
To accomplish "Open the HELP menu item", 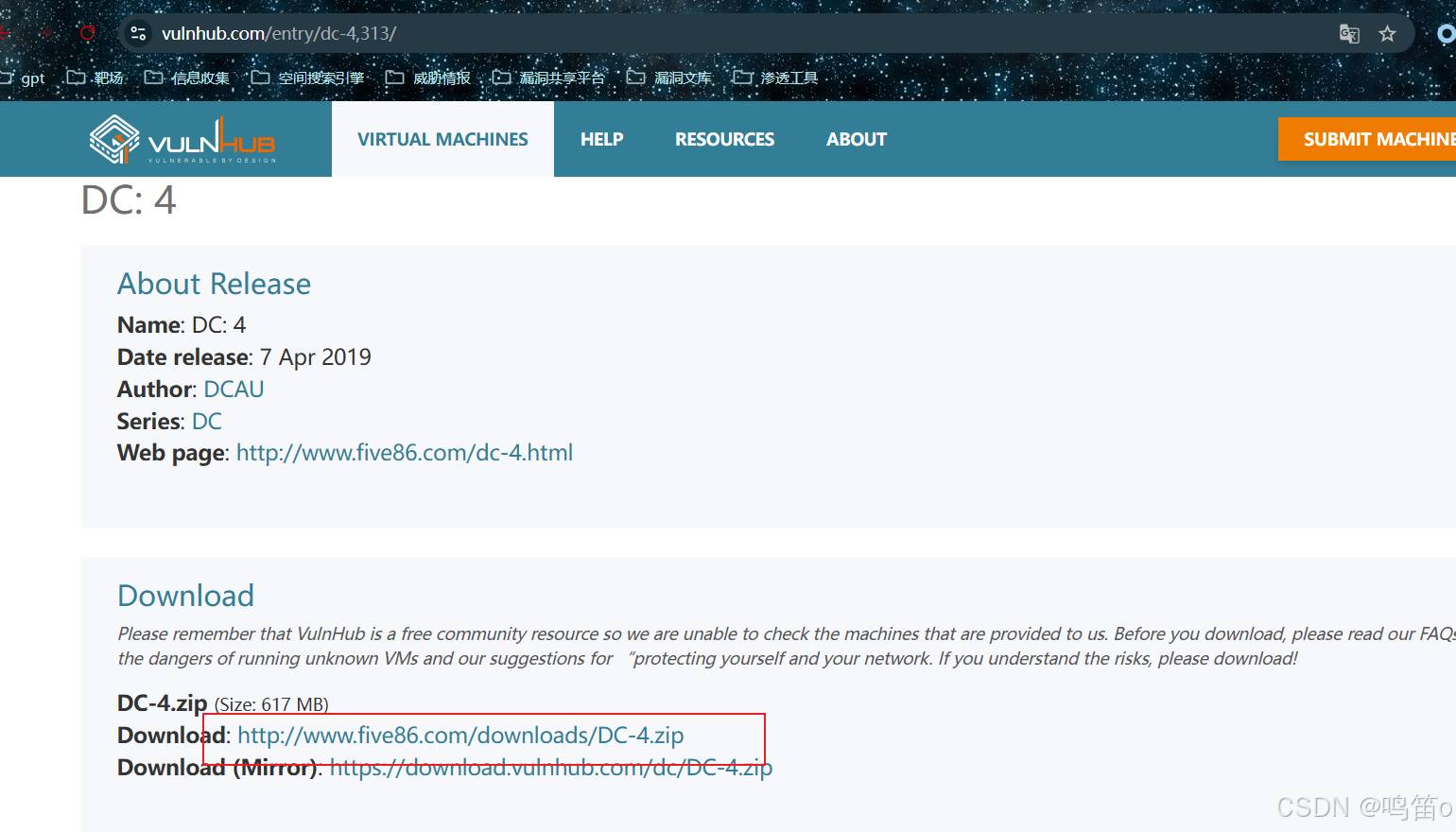I will tap(601, 139).
